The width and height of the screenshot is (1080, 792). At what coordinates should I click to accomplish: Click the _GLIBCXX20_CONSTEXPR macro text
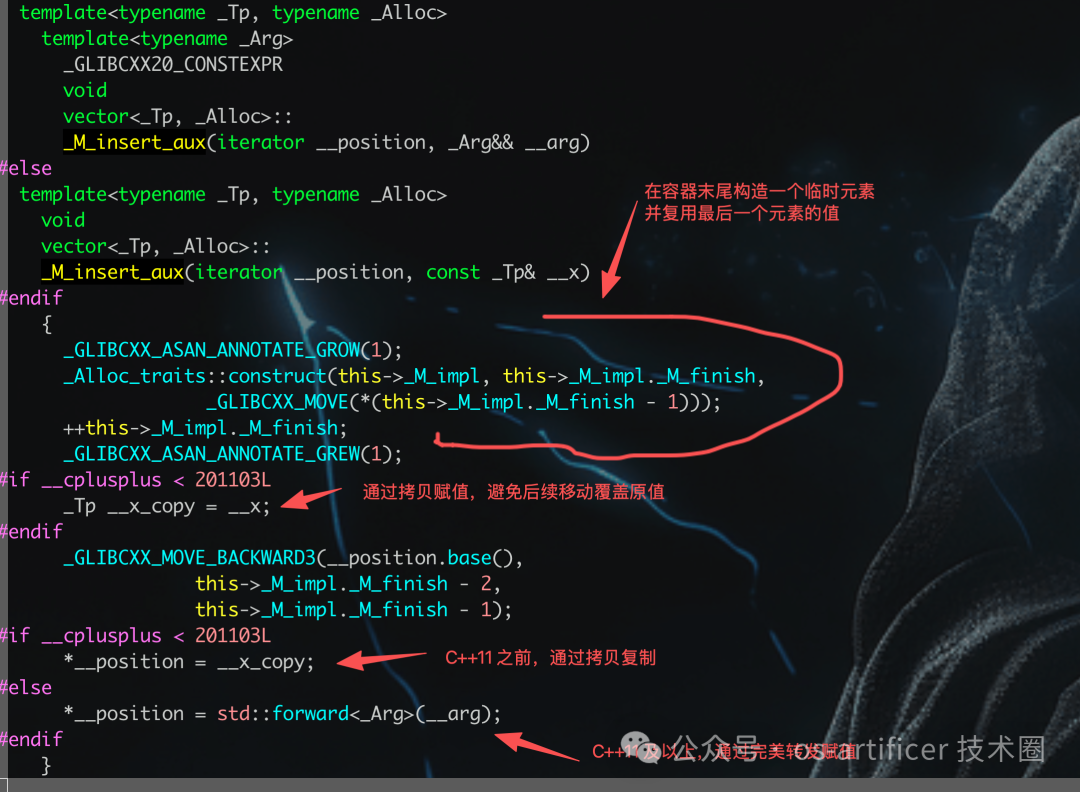[x=173, y=64]
